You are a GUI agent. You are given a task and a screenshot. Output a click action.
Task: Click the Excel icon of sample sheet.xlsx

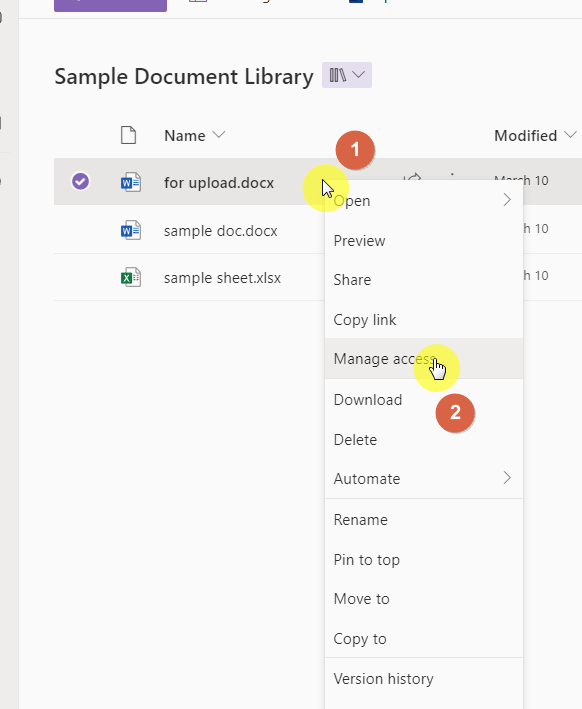[131, 278]
